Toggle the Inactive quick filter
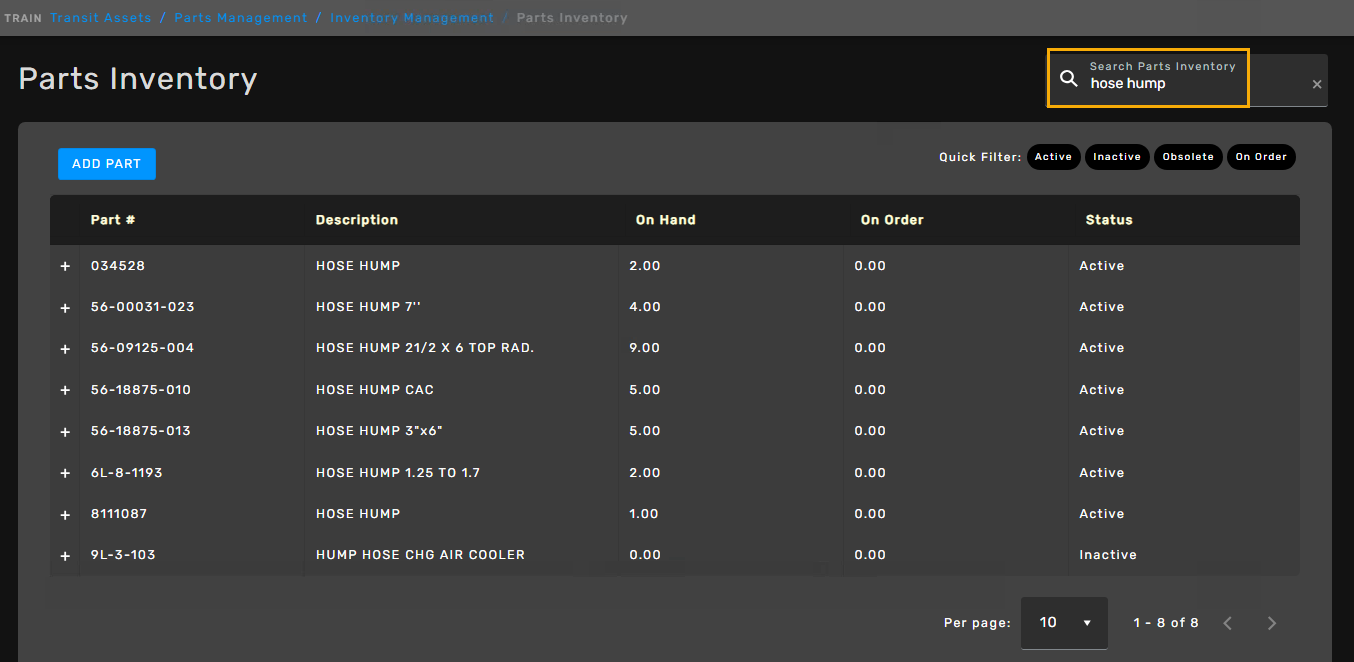This screenshot has width=1354, height=662. 1116,157
